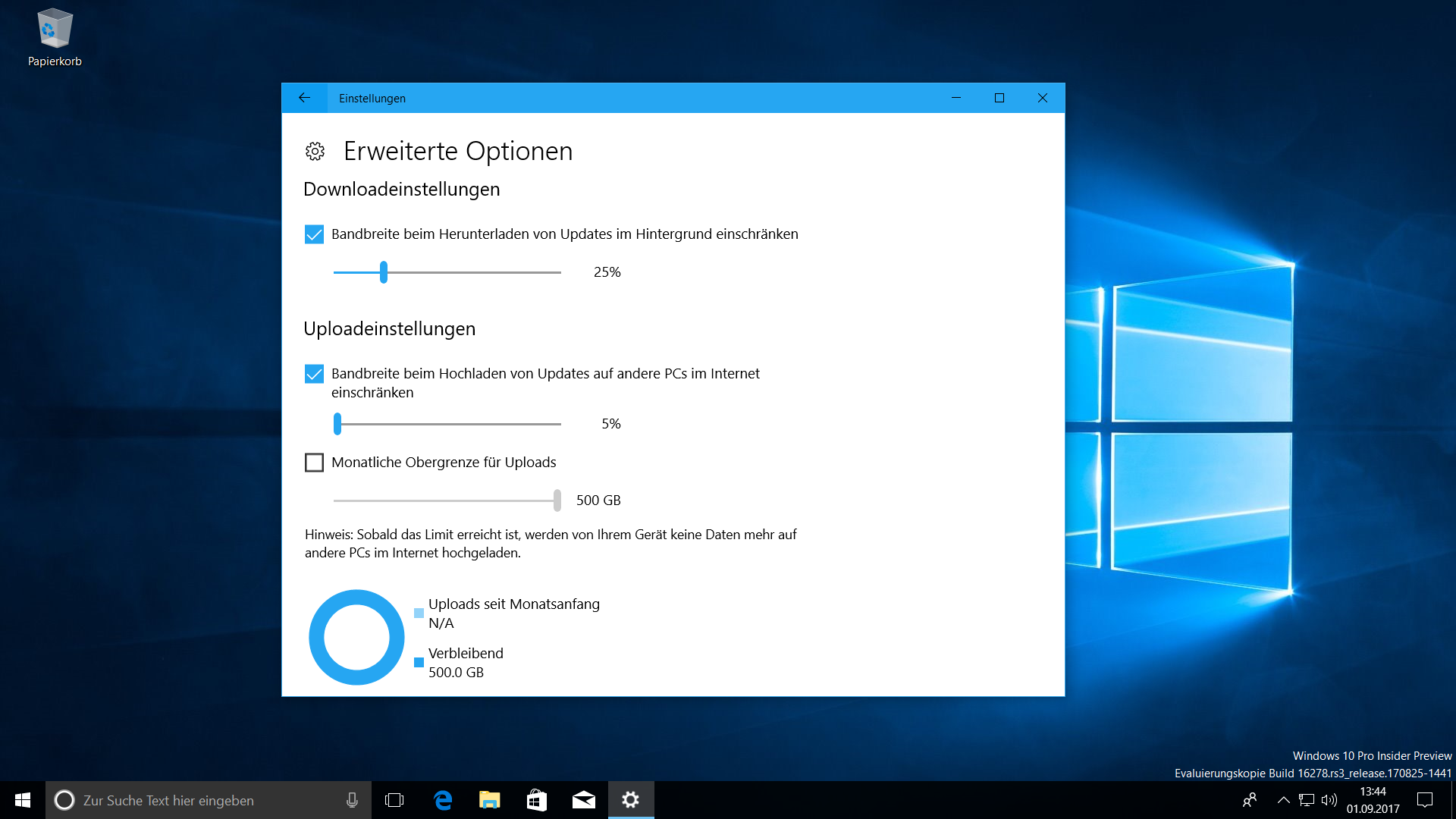The width and height of the screenshot is (1456, 819).
Task: Click the Settings gear in taskbar
Action: (x=631, y=800)
